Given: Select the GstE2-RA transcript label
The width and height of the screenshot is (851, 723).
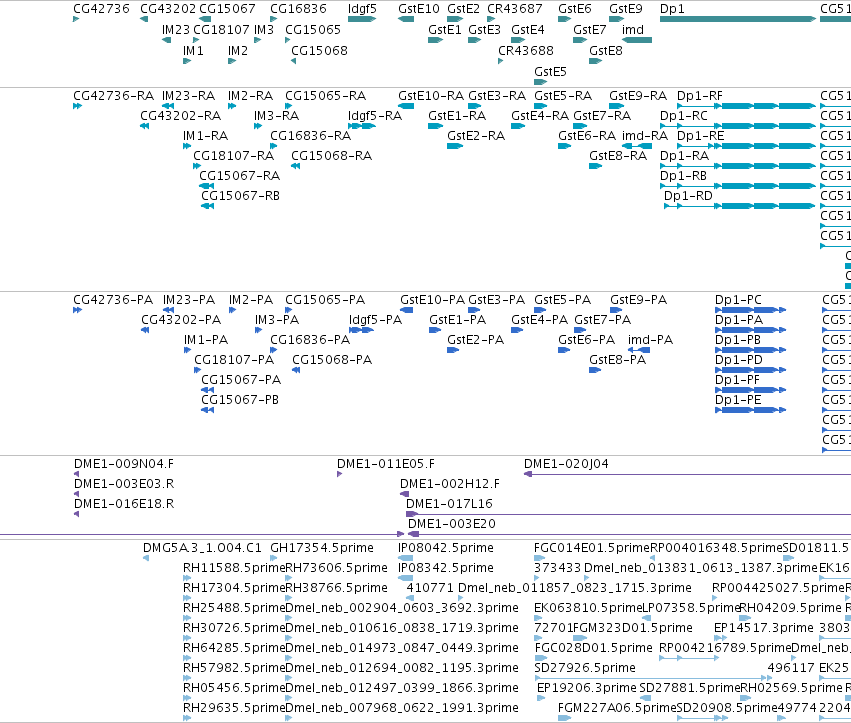Looking at the screenshot, I should 476,136.
